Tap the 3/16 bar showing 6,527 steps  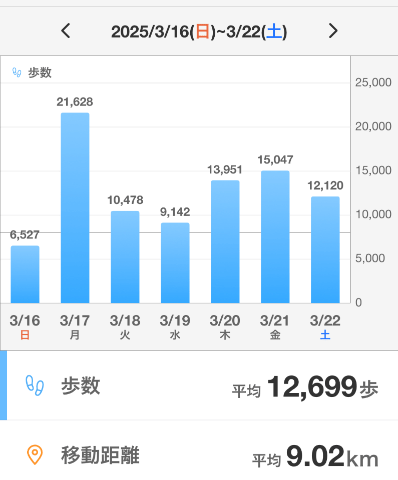coord(25,274)
